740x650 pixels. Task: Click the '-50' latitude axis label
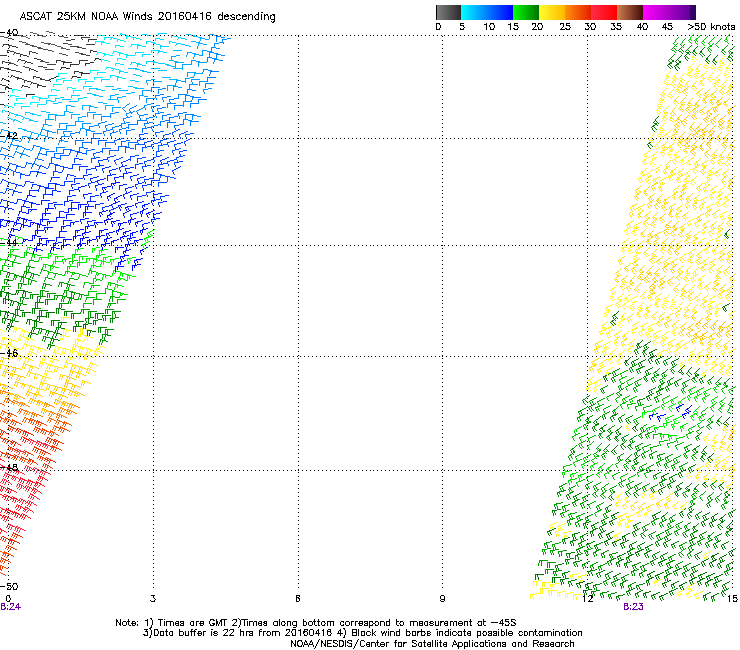pos(9,586)
